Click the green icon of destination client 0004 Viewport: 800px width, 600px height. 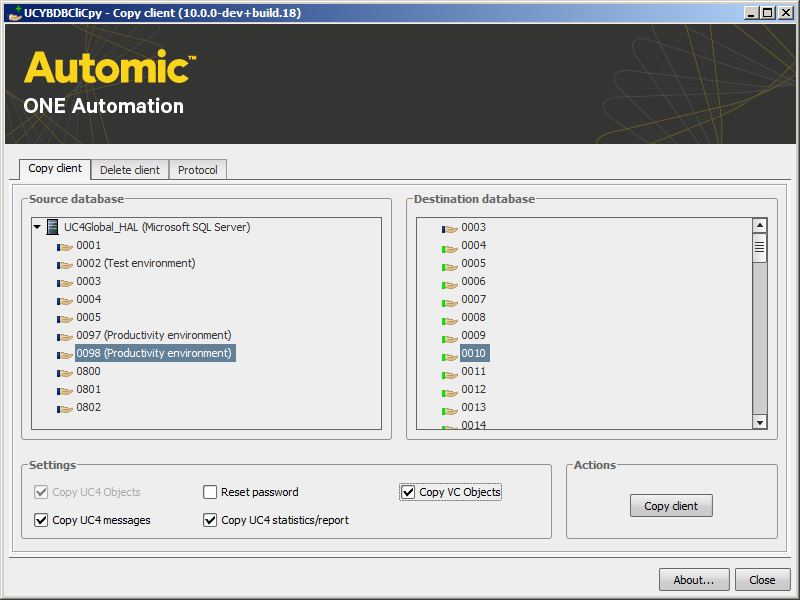(x=450, y=247)
